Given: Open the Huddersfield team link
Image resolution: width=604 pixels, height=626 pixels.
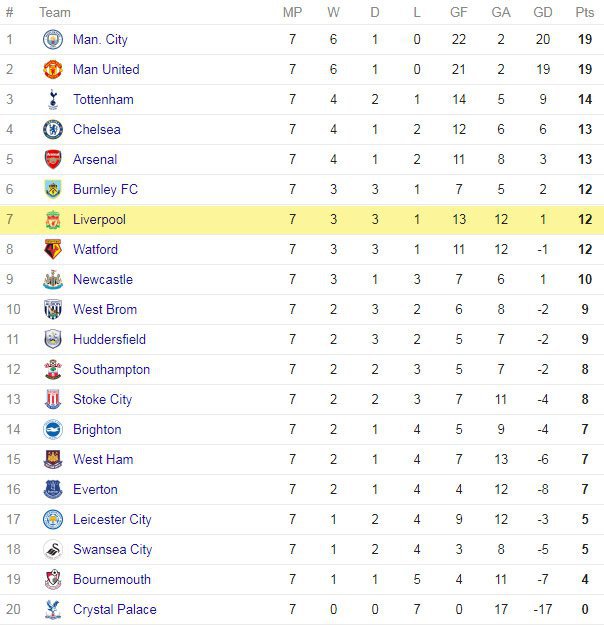Looking at the screenshot, I should [x=109, y=340].
